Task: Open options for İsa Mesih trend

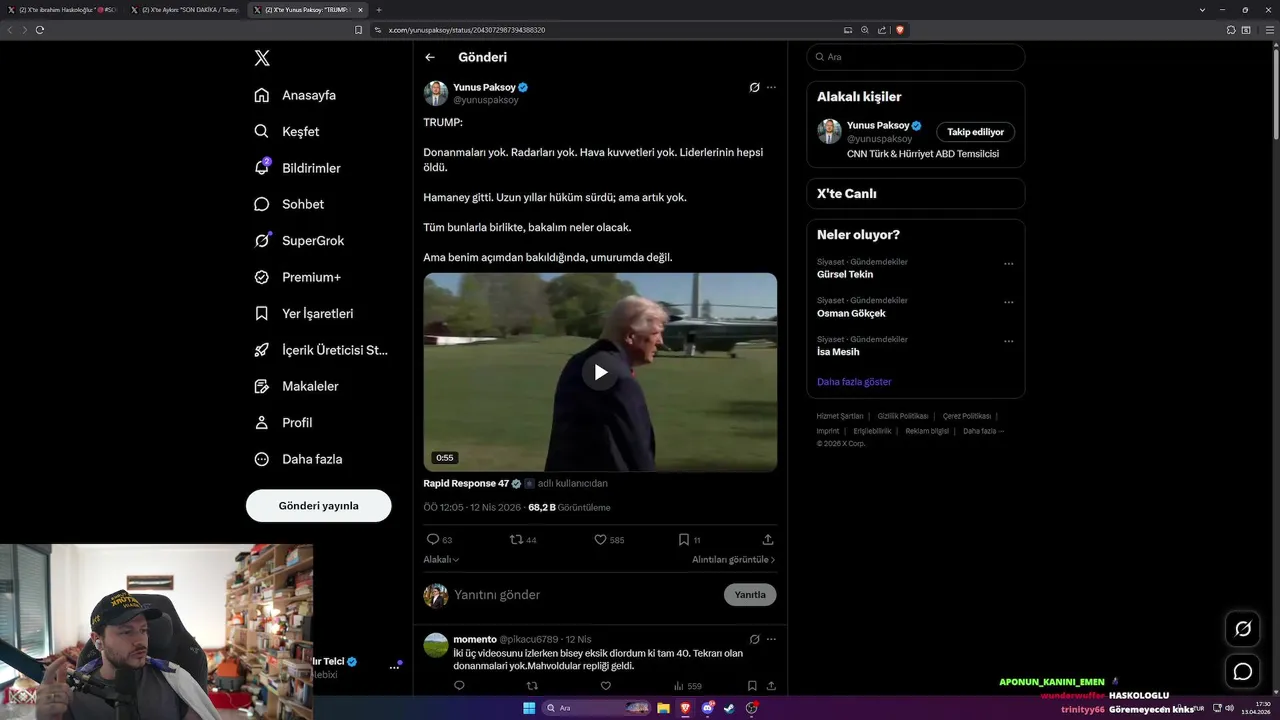Action: tap(1008, 341)
